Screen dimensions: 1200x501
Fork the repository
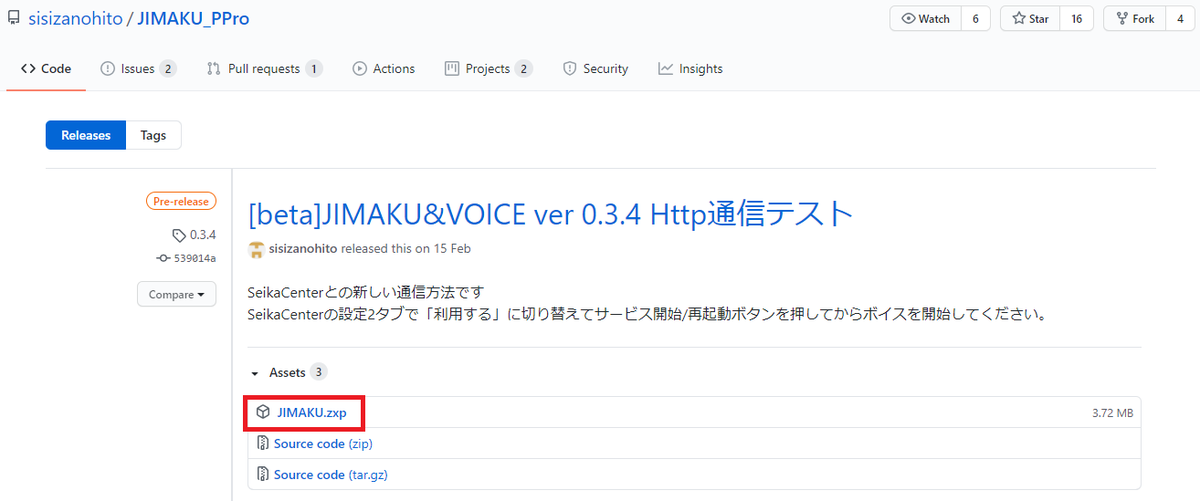(x=1134, y=19)
